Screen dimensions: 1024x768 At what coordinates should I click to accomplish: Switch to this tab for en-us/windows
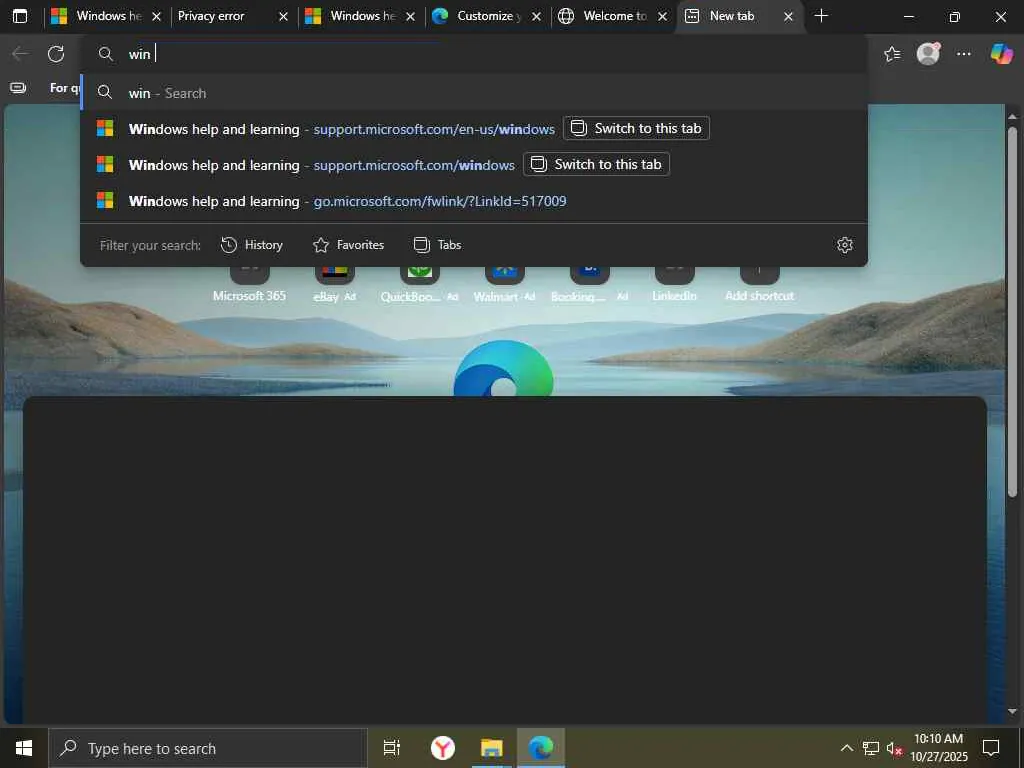[636, 128]
